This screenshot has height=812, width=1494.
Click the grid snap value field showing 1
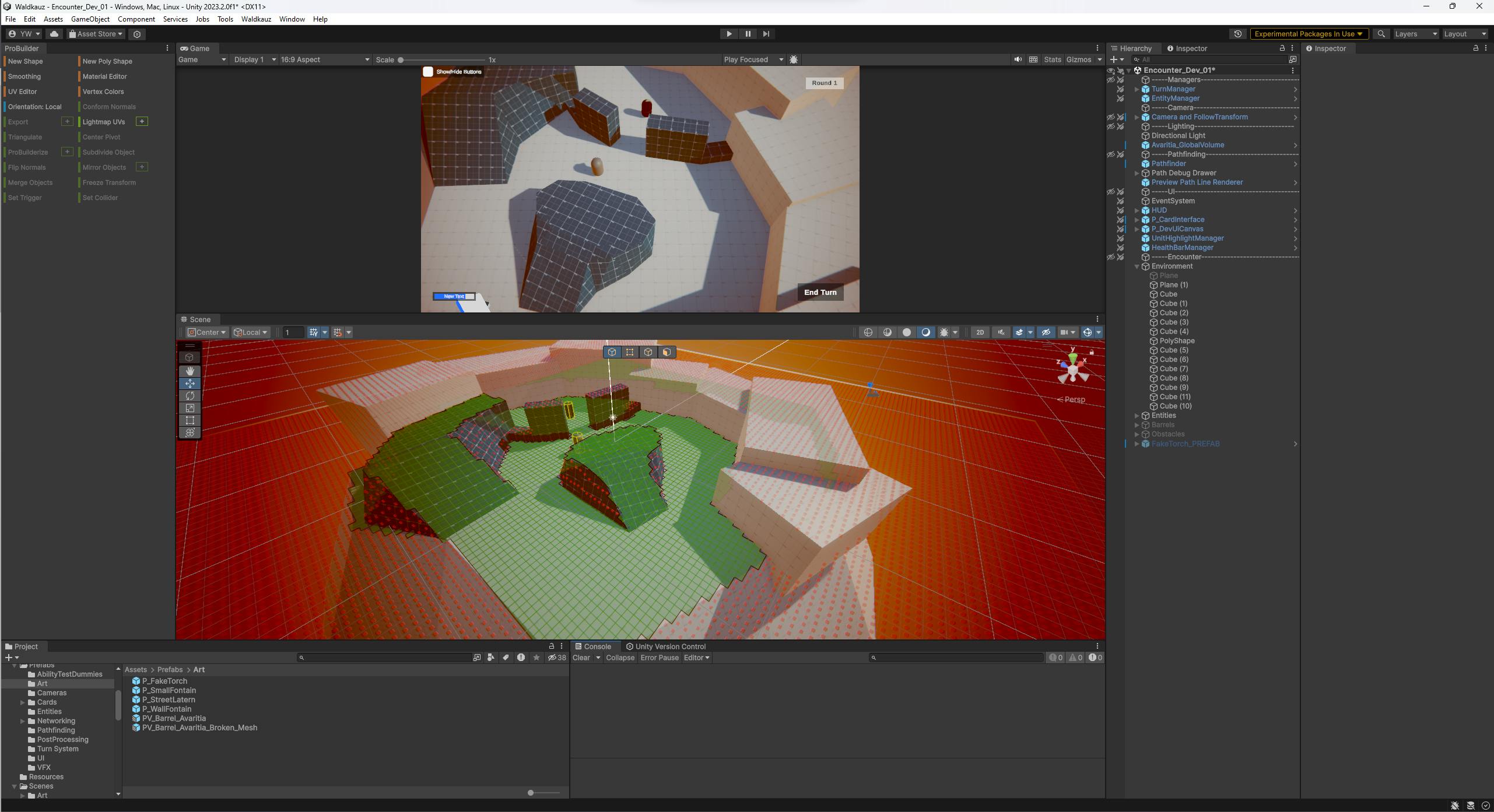293,332
